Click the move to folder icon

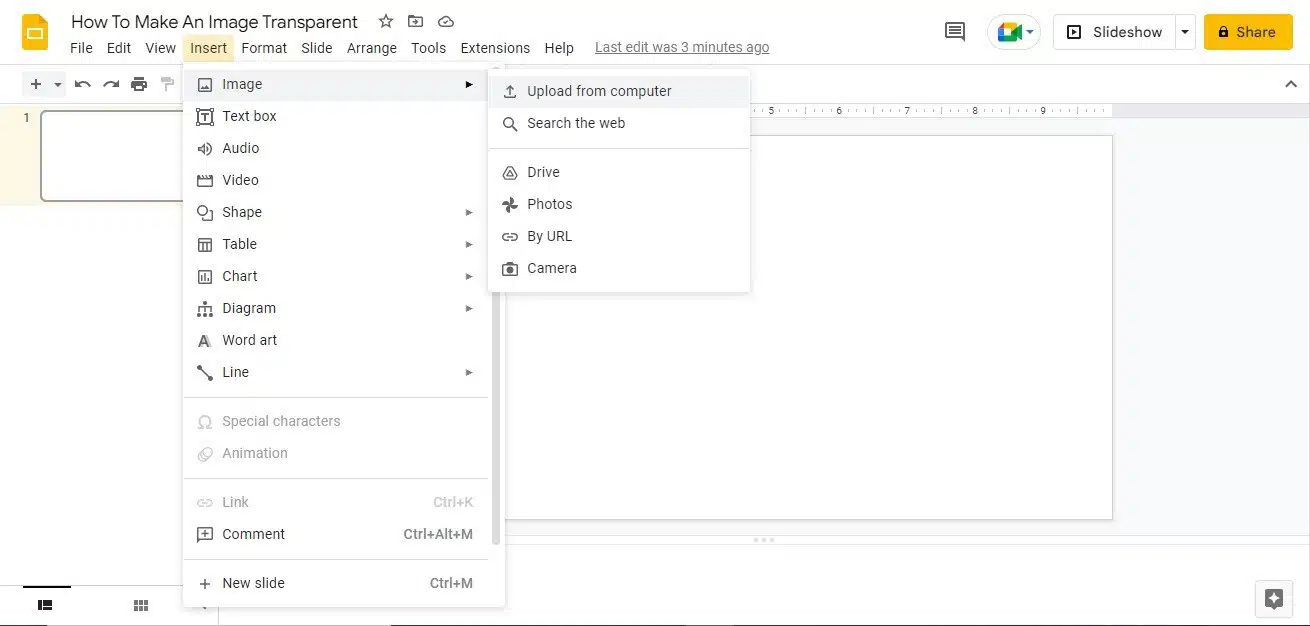pos(416,21)
